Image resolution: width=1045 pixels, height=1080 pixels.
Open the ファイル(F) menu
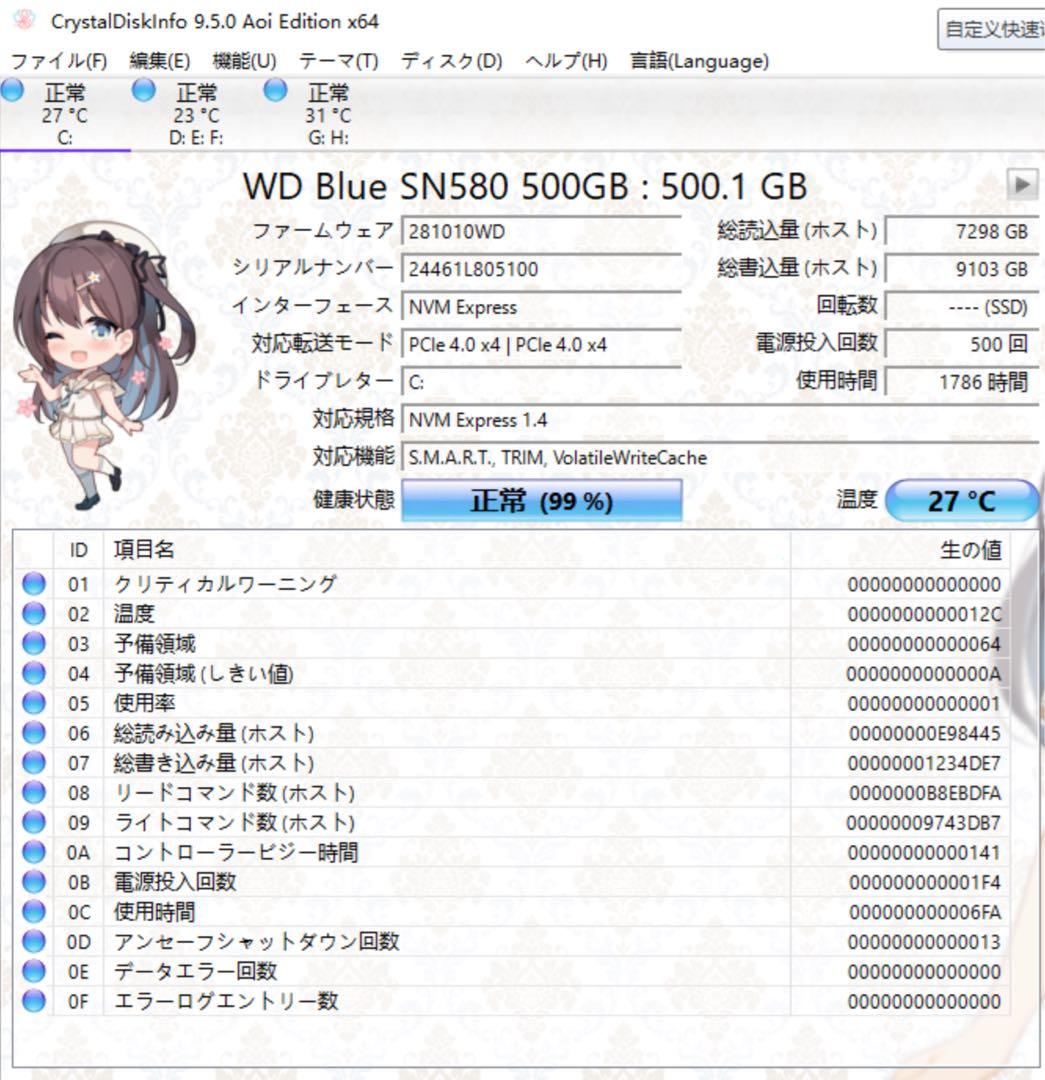click(x=59, y=61)
